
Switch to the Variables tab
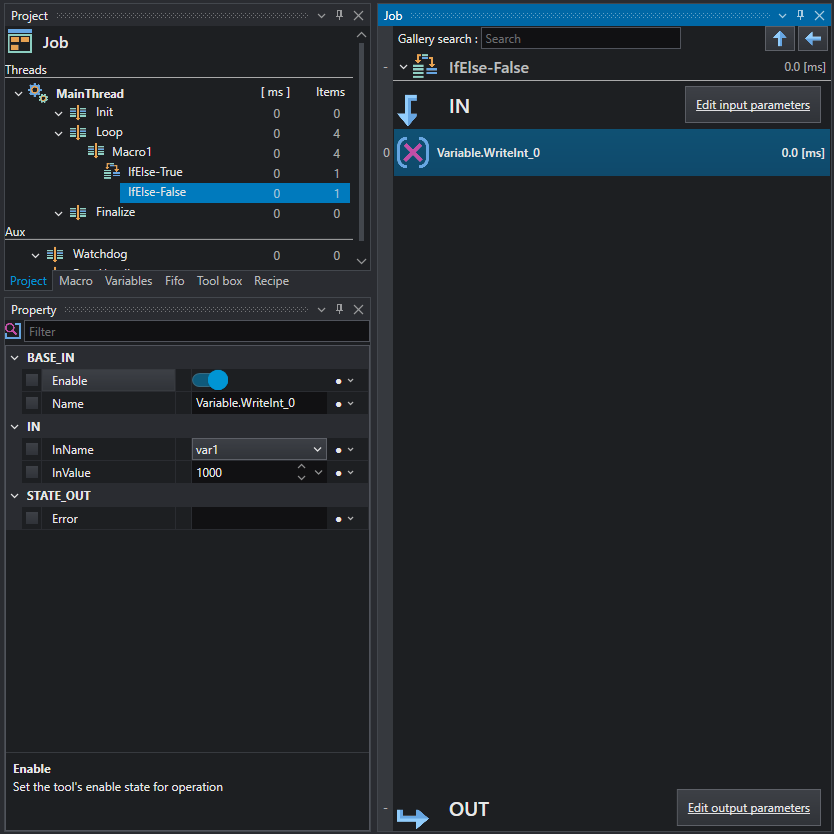tap(128, 281)
